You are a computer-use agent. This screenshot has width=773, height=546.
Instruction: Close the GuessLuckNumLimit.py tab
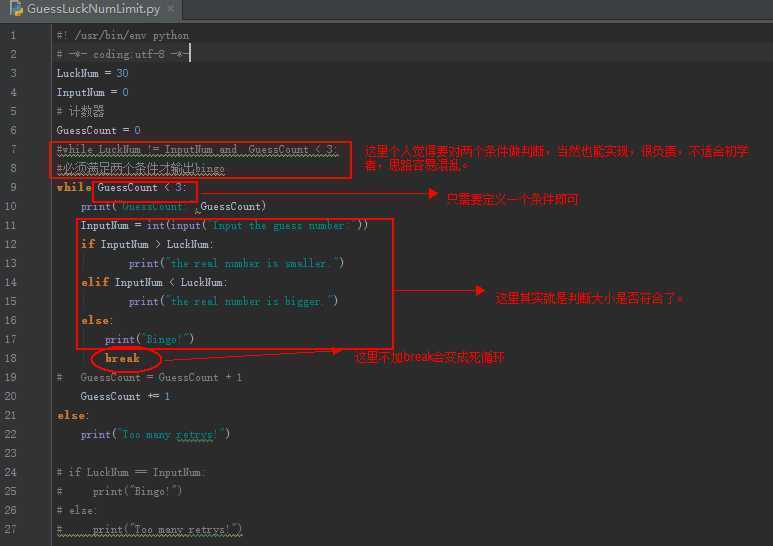tap(171, 8)
